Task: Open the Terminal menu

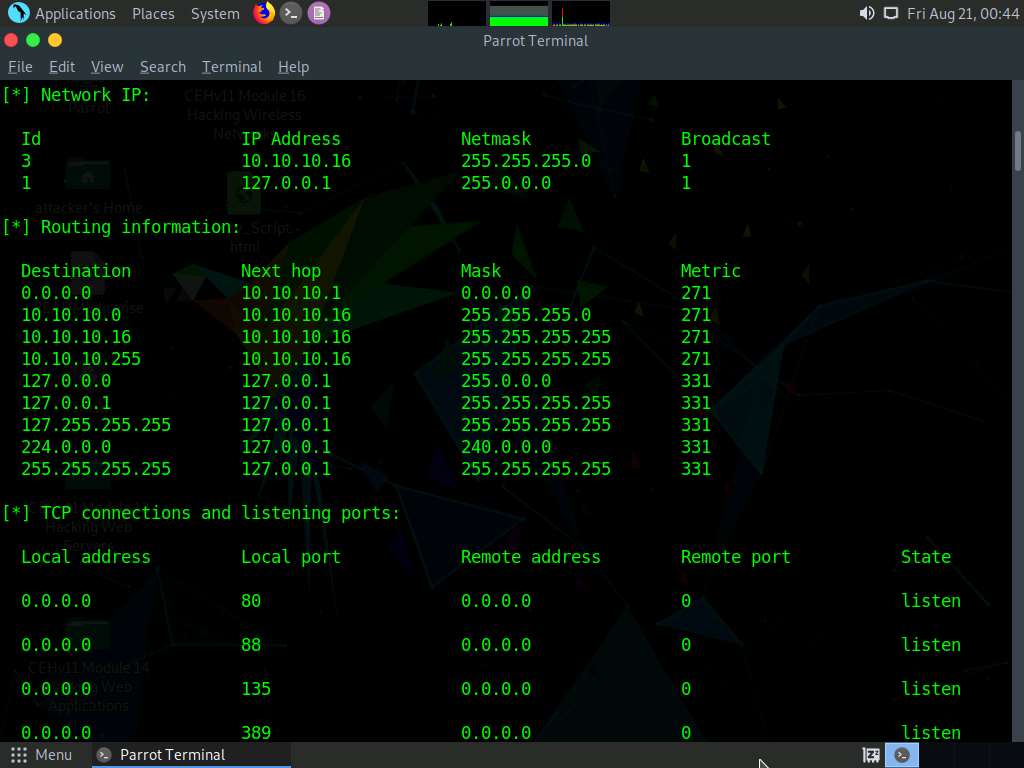Action: [x=232, y=67]
